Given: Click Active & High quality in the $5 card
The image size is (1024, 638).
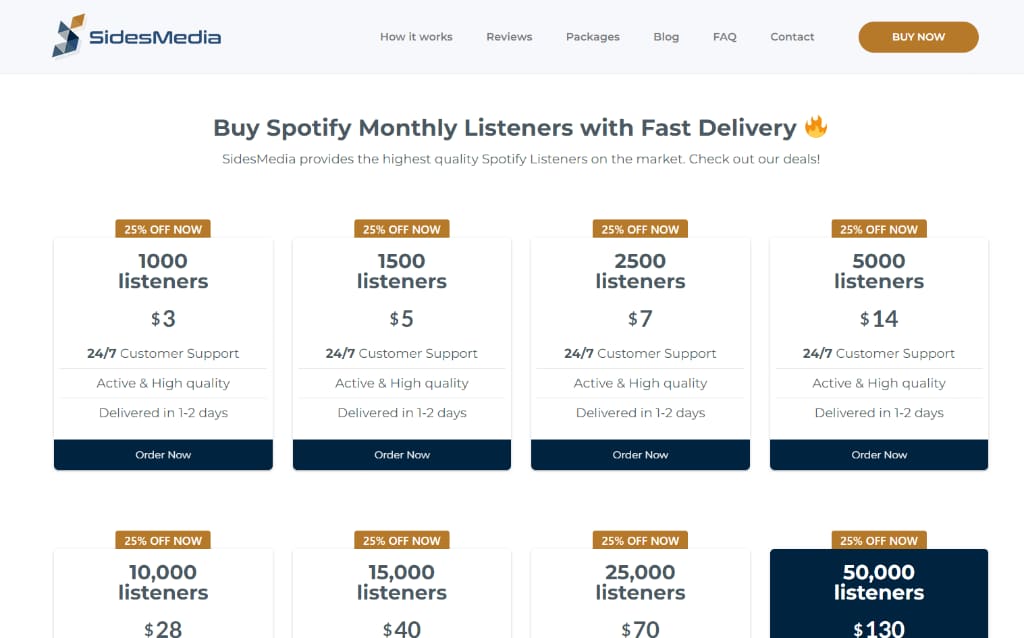Looking at the screenshot, I should pyautogui.click(x=402, y=383).
